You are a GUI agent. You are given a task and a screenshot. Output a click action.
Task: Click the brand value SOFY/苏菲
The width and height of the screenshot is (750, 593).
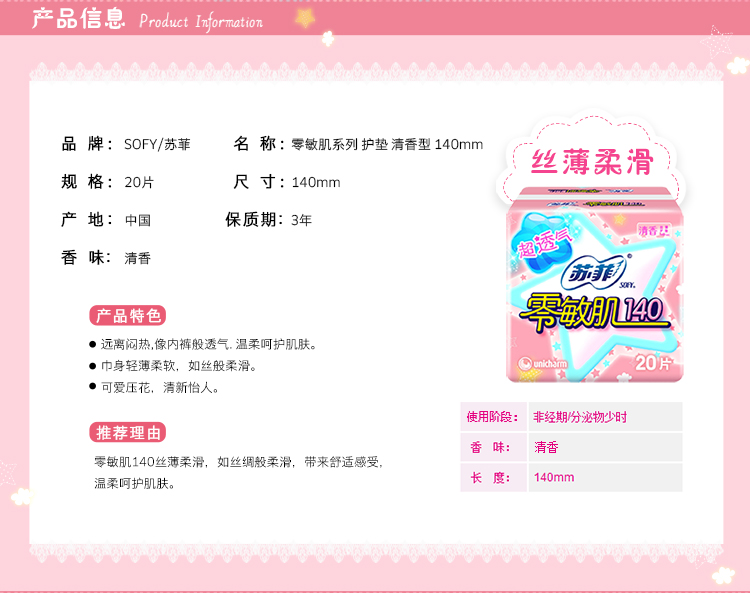(x=157, y=144)
